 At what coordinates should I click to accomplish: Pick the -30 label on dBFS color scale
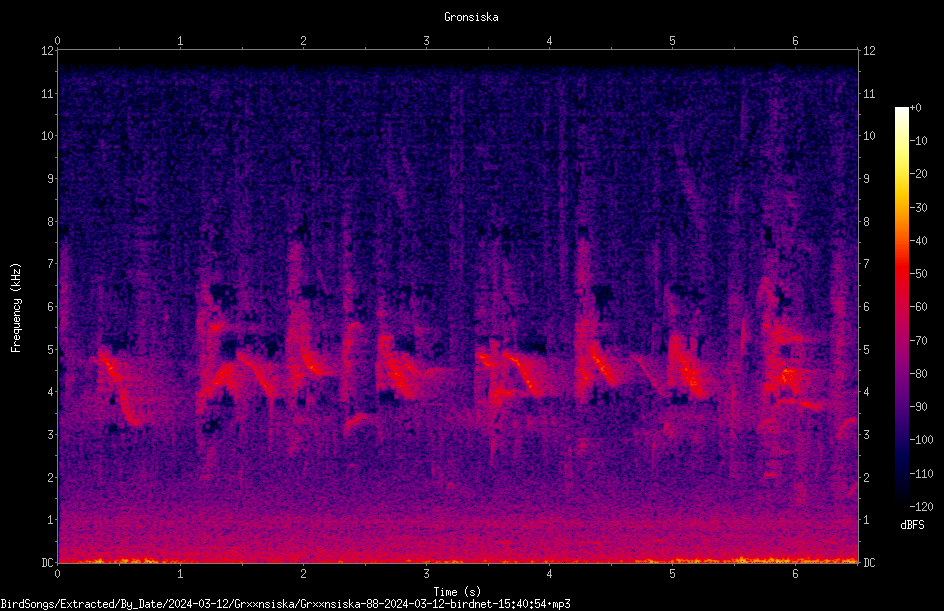click(x=919, y=208)
